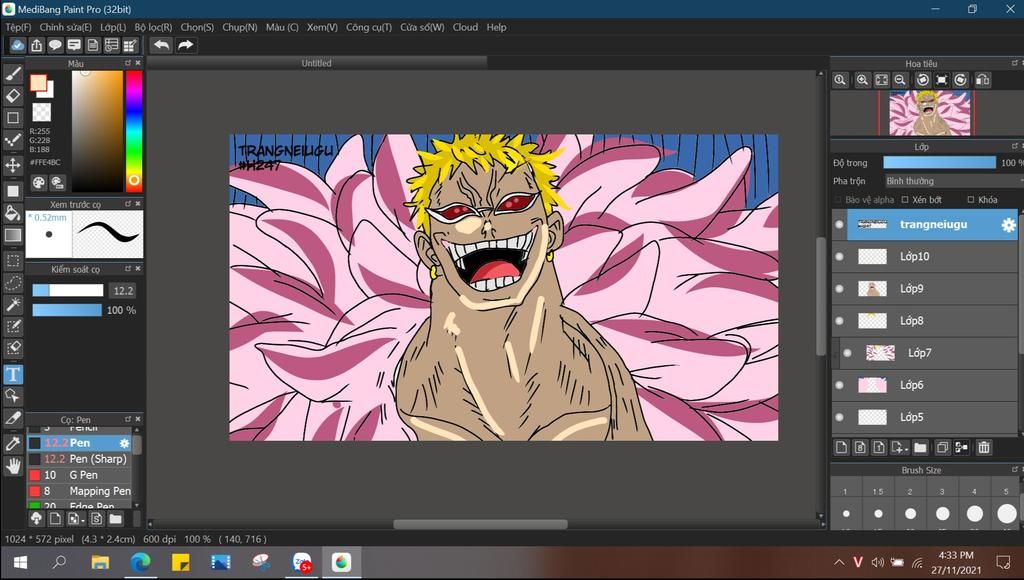Zoom out on the navigator
This screenshot has width=1024, height=580.
coord(900,80)
